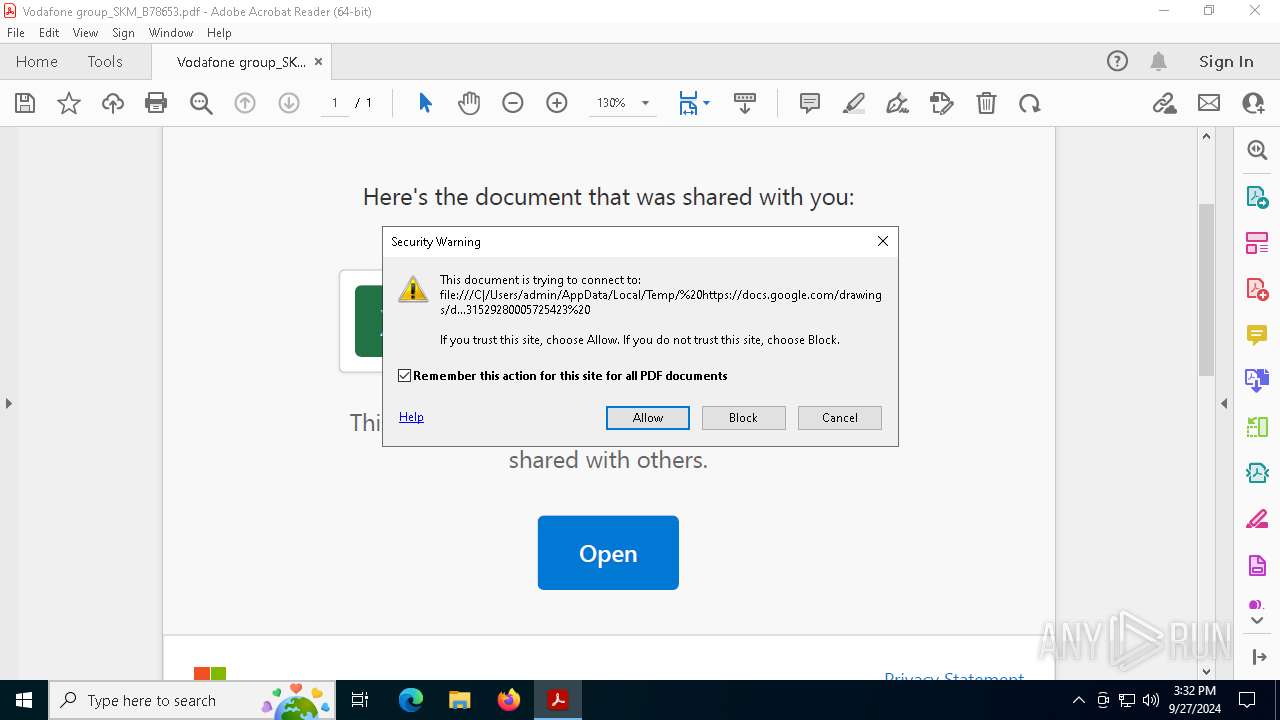This screenshot has width=1280, height=720.
Task: Click Sign In in the top right
Action: click(x=1226, y=61)
